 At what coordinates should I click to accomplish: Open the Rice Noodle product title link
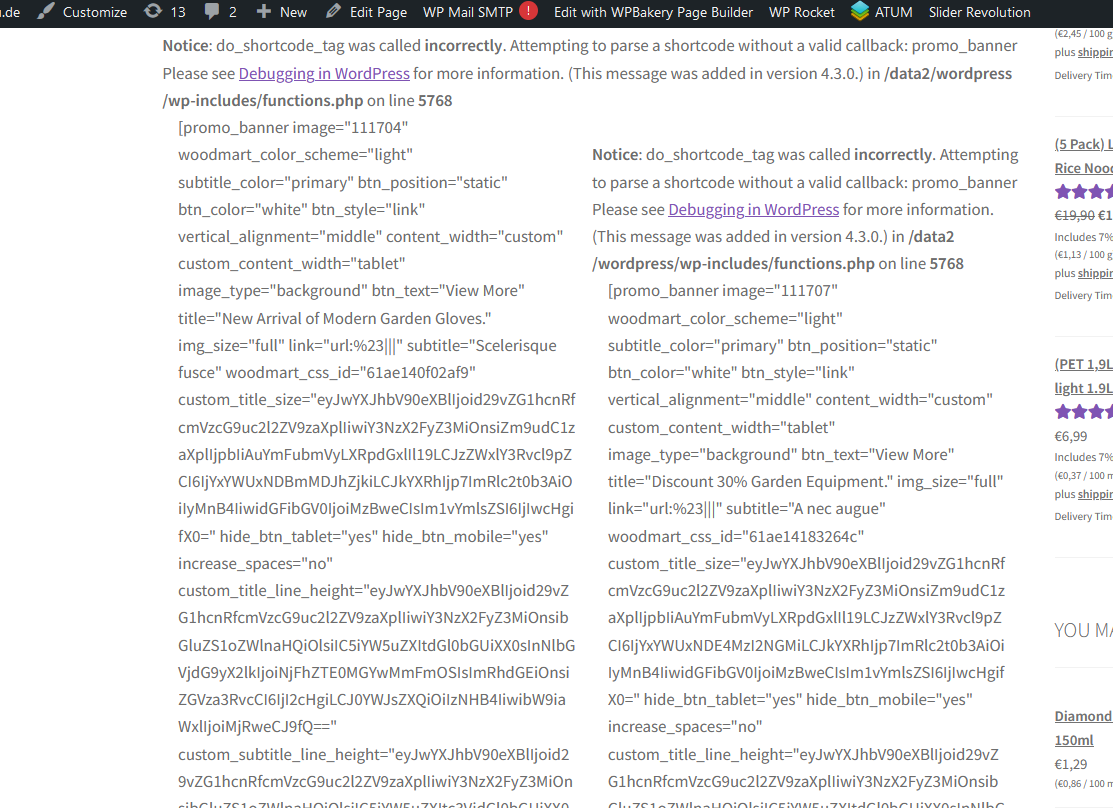tap(1083, 168)
